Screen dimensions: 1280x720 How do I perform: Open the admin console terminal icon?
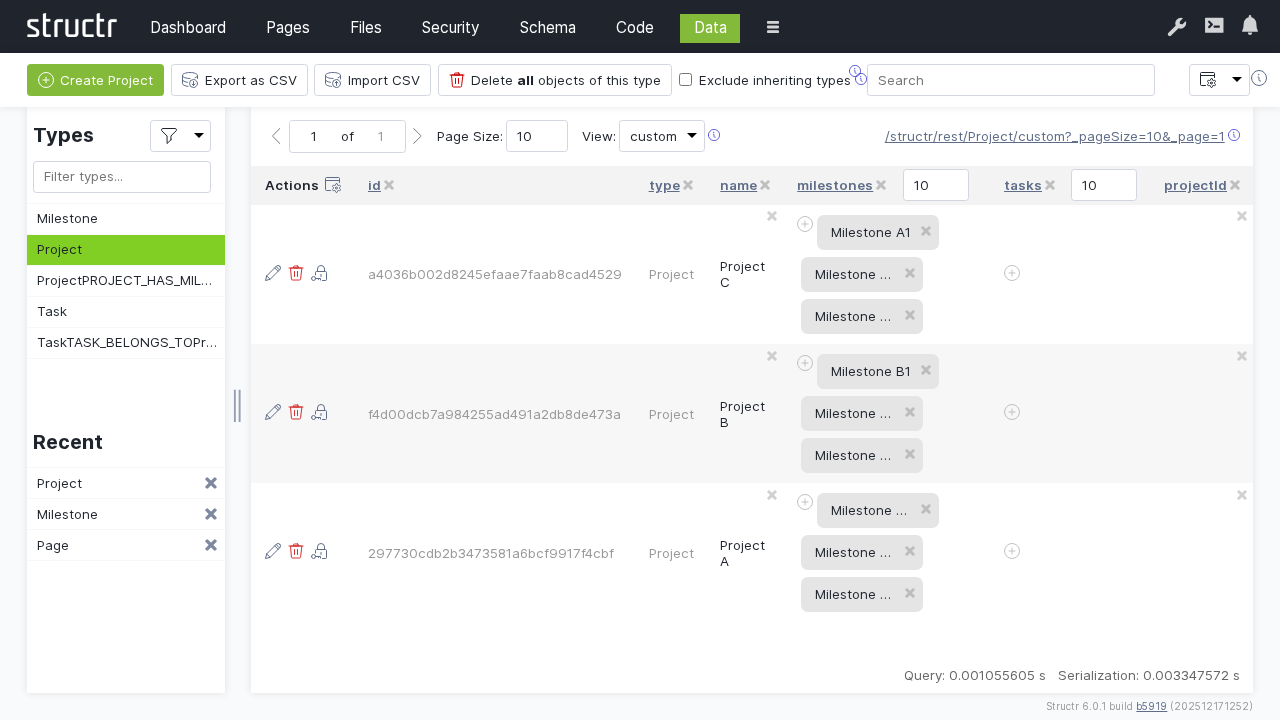[1214, 26]
